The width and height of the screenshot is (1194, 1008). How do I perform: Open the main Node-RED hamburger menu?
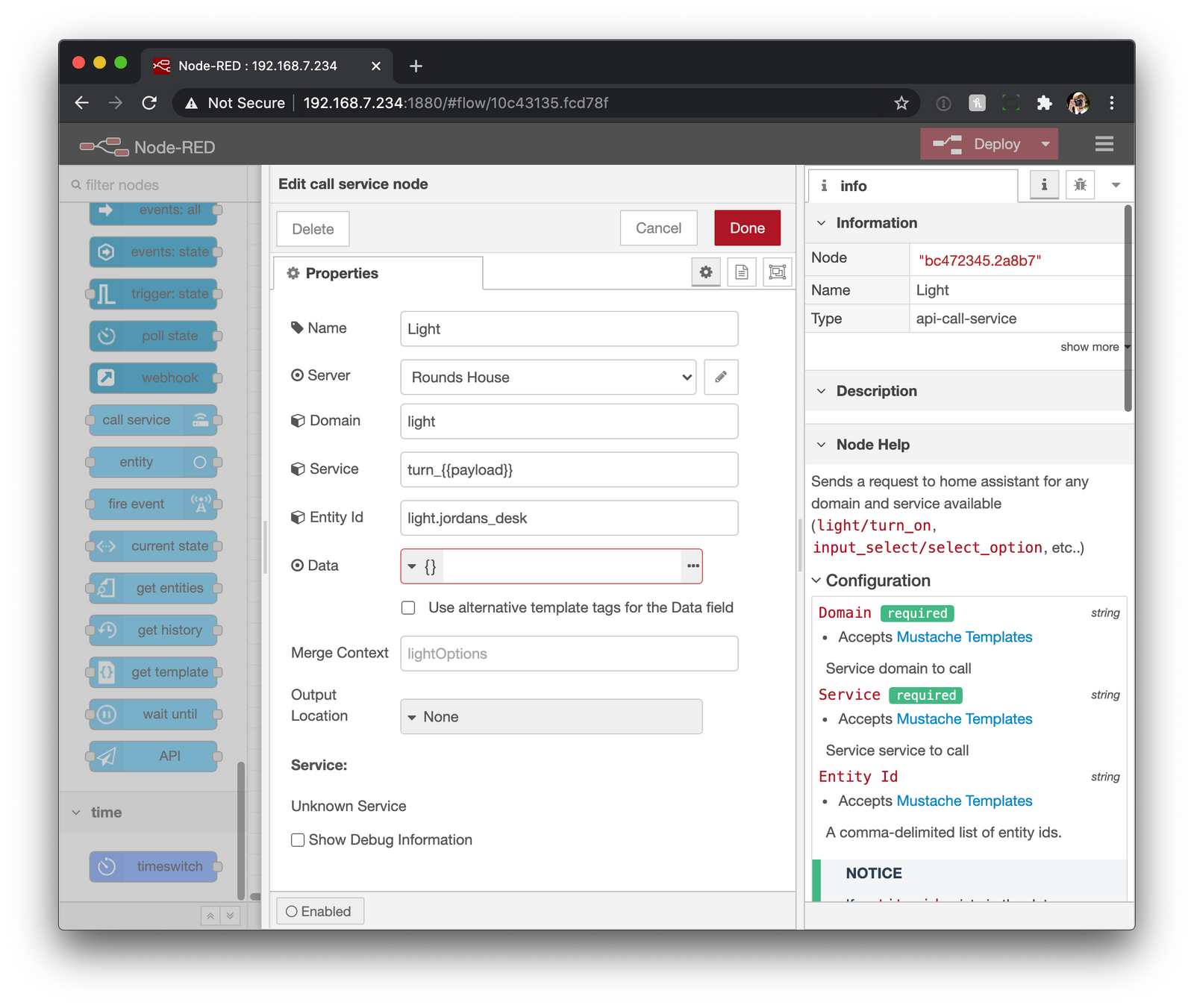tap(1104, 144)
